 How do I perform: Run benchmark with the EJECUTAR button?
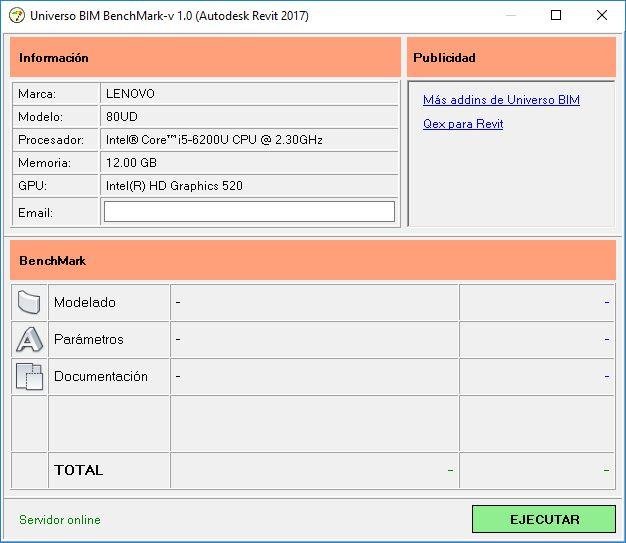(x=544, y=519)
